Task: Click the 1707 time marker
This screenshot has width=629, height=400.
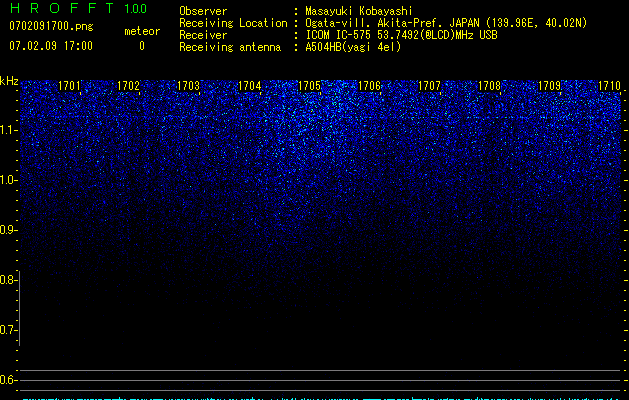Action: pyautogui.click(x=429, y=86)
